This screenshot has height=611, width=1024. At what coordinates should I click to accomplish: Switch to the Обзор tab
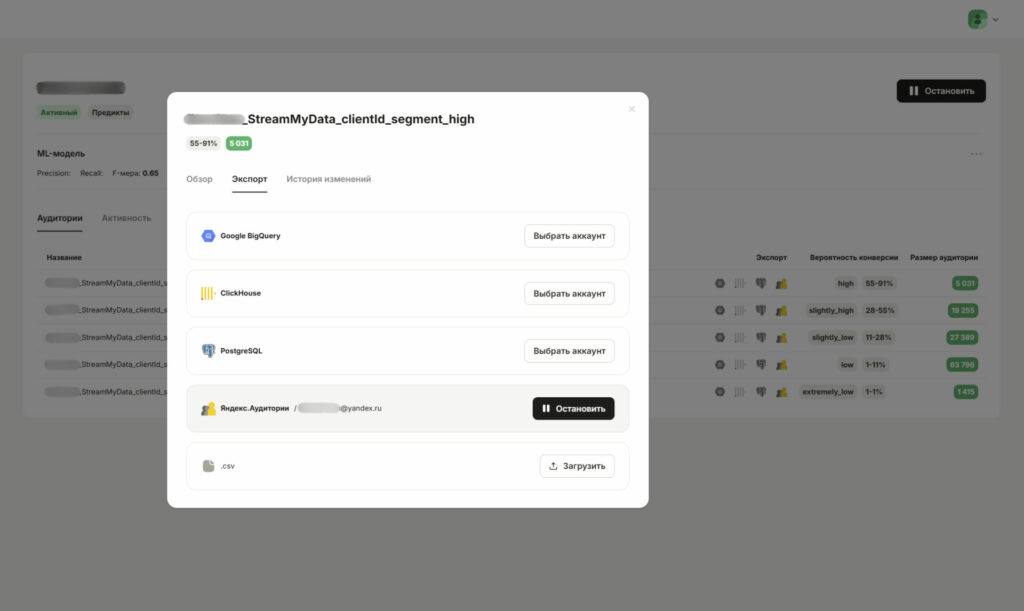tap(199, 179)
